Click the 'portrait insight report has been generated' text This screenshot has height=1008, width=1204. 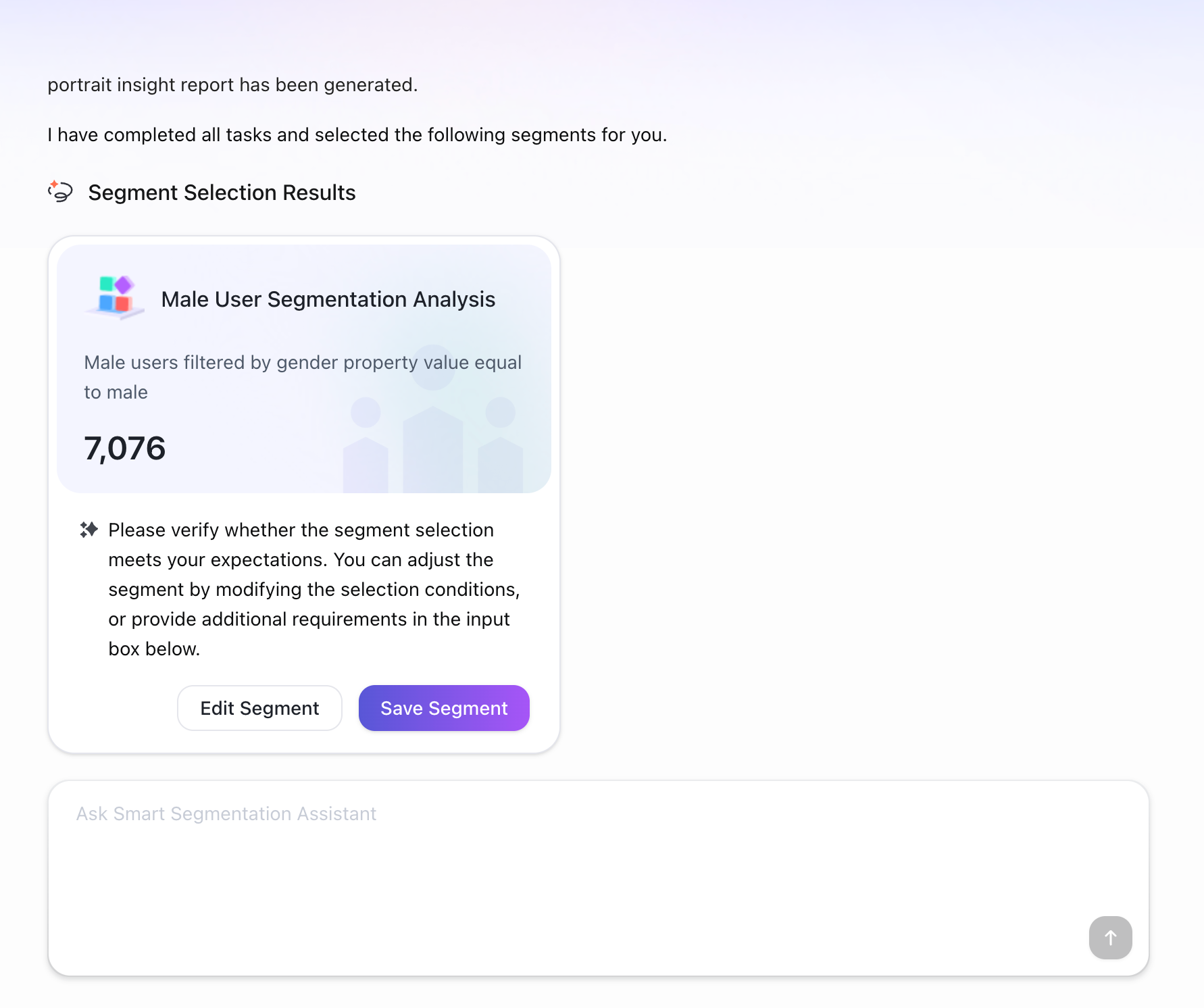[232, 85]
